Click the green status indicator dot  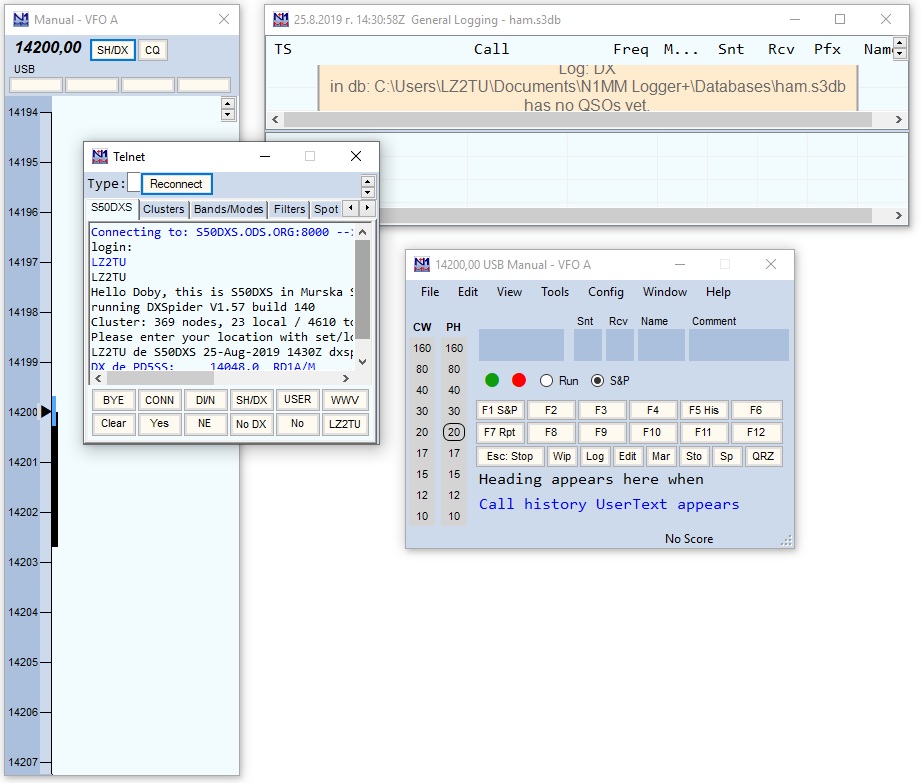coord(492,380)
